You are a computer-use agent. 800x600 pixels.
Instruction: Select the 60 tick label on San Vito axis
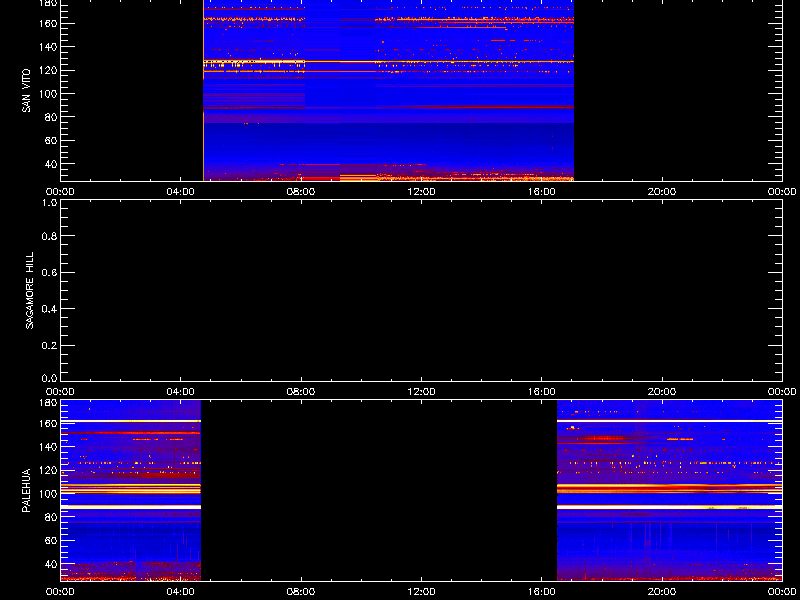coord(51,141)
